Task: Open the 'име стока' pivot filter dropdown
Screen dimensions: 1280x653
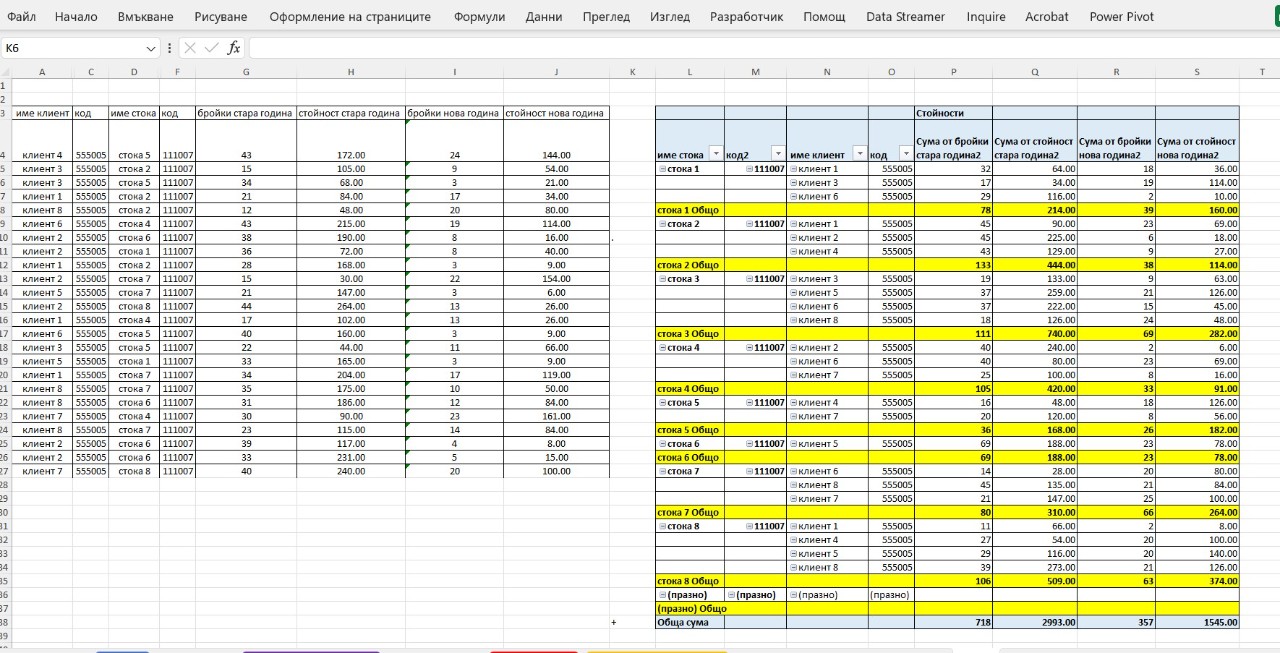Action: point(714,155)
